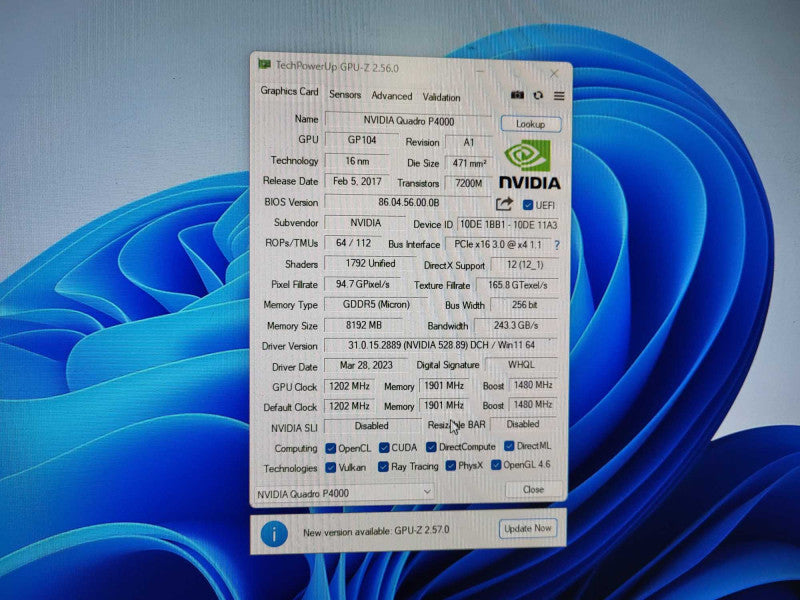Open the NVIDIA Quadro P4000 GPU dropdown
Viewport: 800px width, 600px height.
click(x=344, y=493)
